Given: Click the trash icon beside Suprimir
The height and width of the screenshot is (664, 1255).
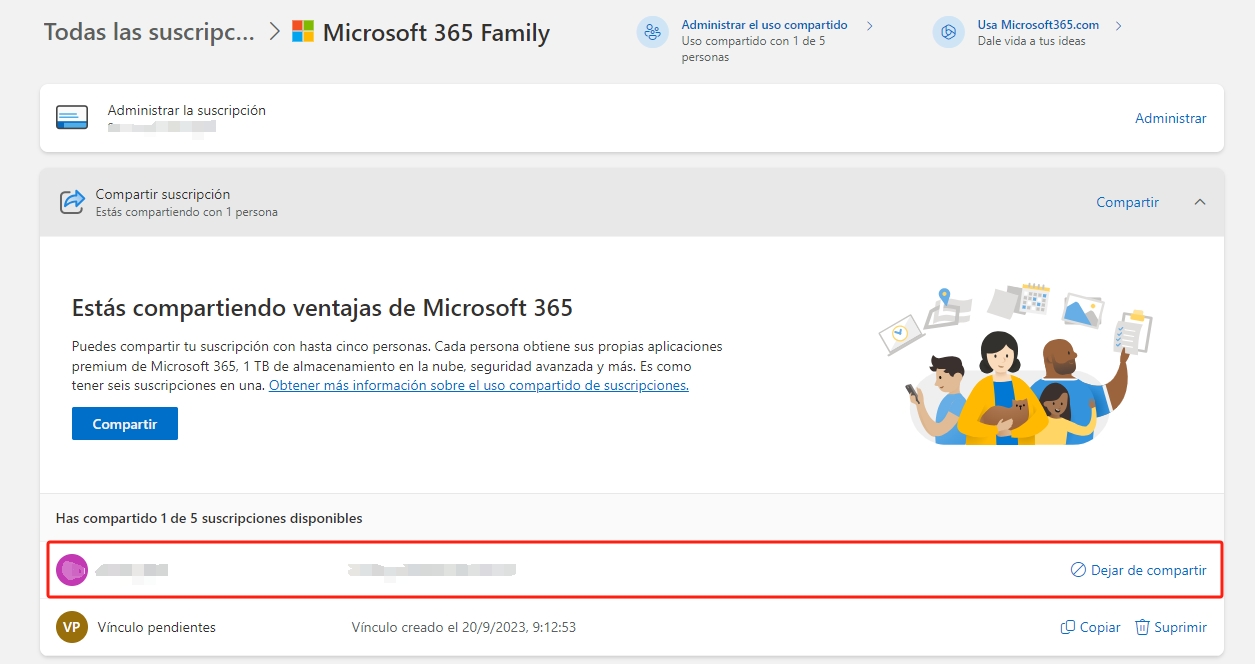Looking at the screenshot, I should [x=1142, y=627].
